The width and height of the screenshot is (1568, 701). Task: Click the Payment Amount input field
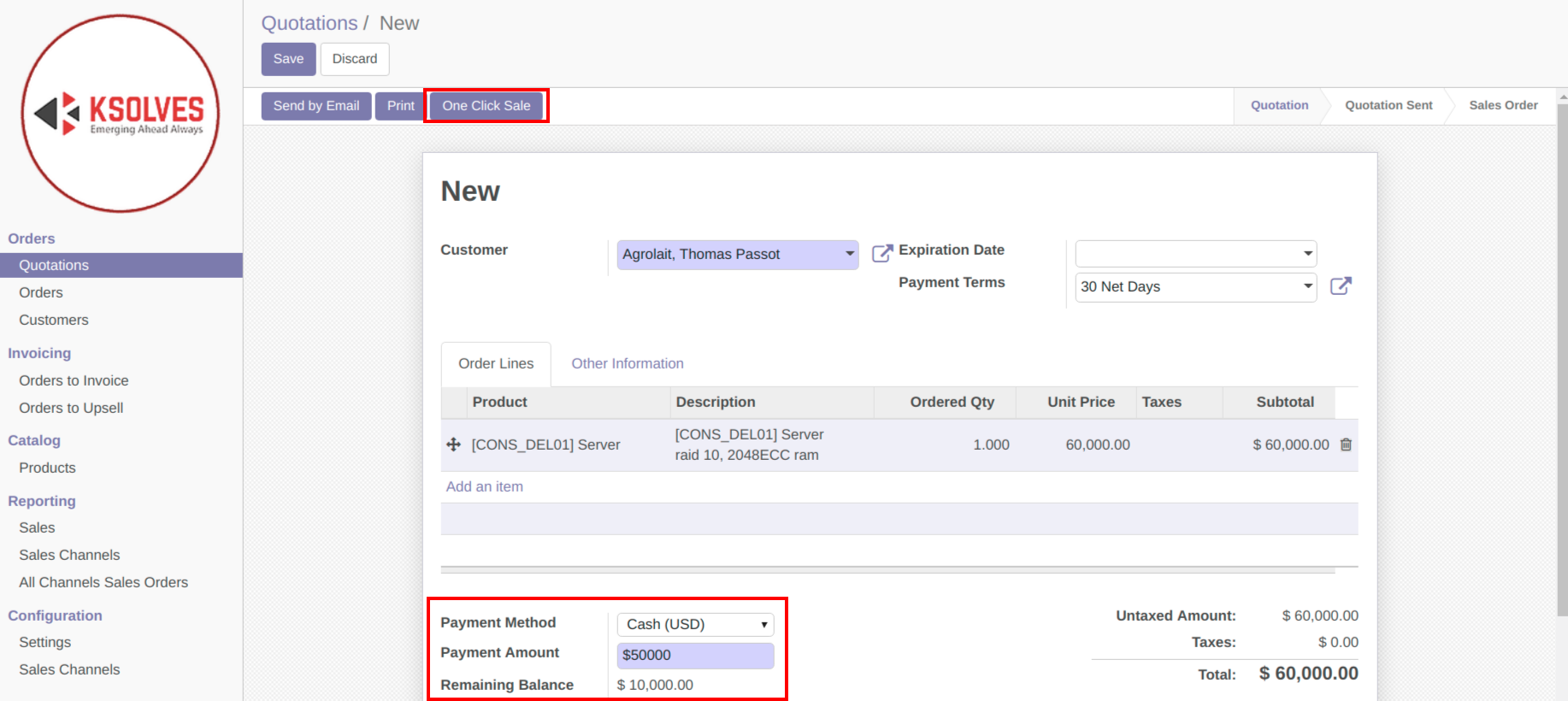(695, 656)
